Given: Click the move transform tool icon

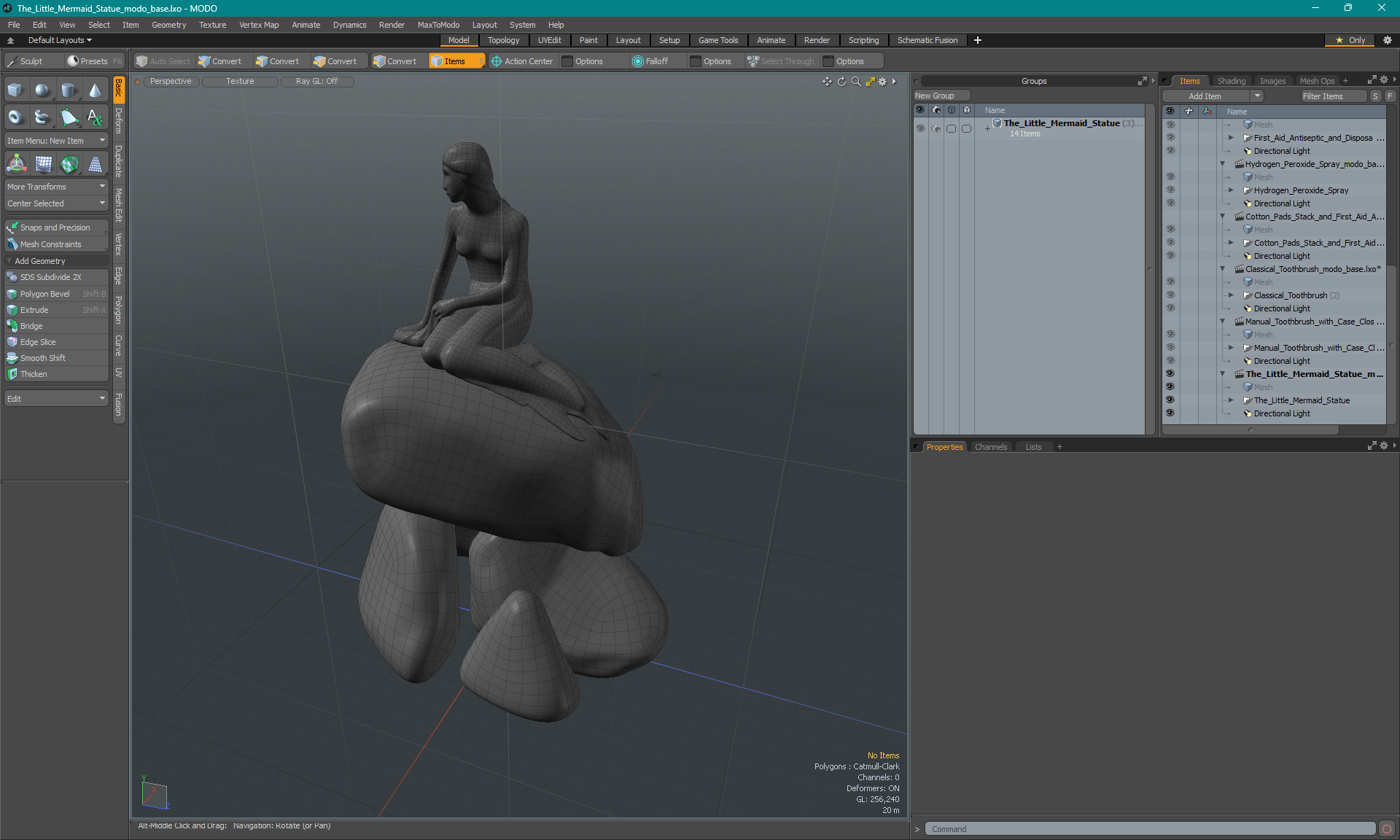Looking at the screenshot, I should (16, 164).
